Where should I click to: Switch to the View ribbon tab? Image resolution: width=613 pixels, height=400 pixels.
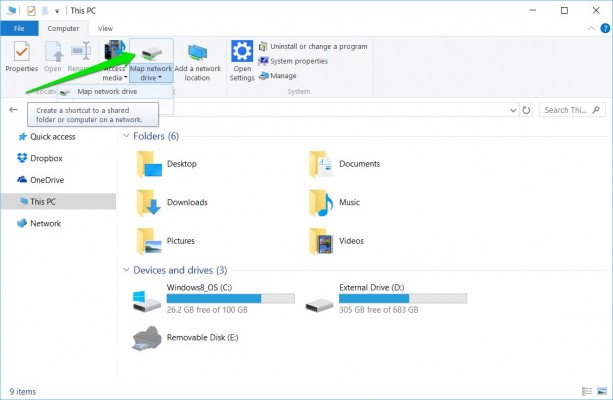coord(105,29)
